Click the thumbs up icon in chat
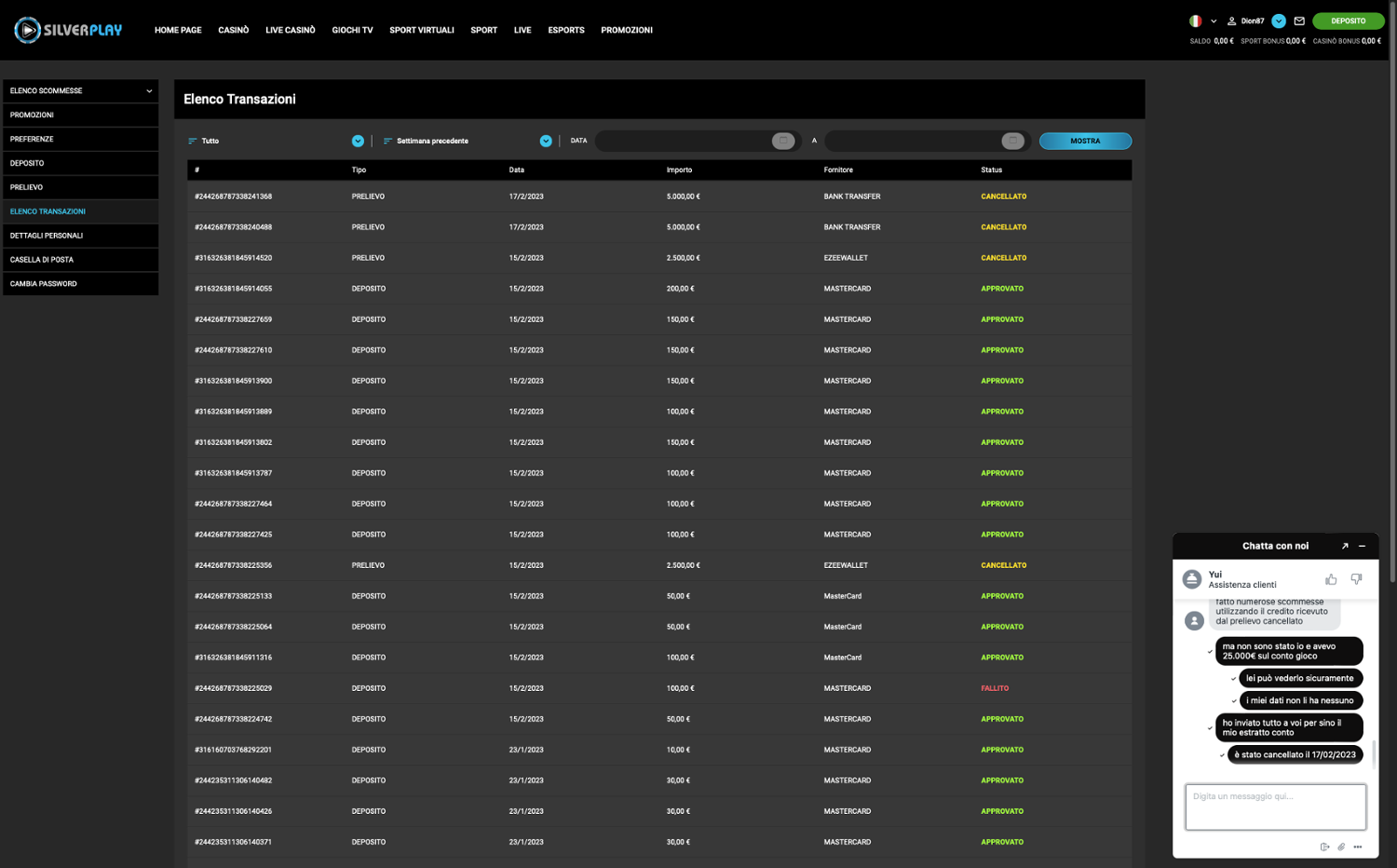 click(x=1331, y=579)
